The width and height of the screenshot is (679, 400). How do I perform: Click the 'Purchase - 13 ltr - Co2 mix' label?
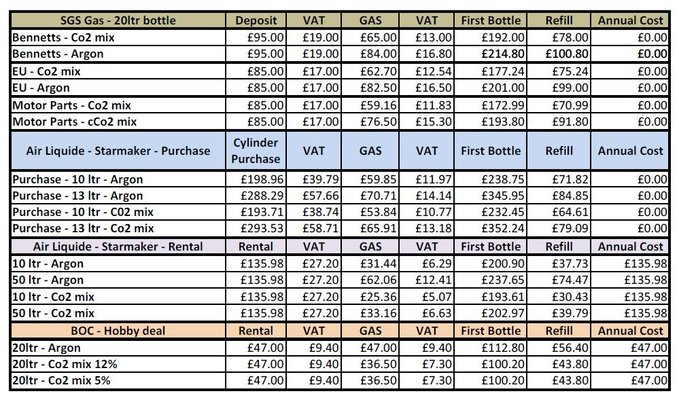[88, 227]
